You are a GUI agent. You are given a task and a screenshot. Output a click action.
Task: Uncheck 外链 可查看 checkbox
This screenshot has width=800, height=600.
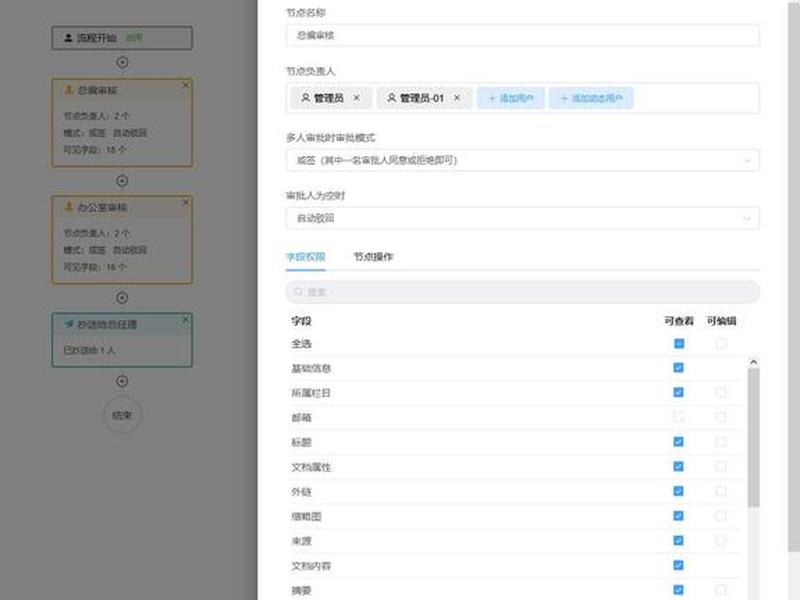coord(678,491)
